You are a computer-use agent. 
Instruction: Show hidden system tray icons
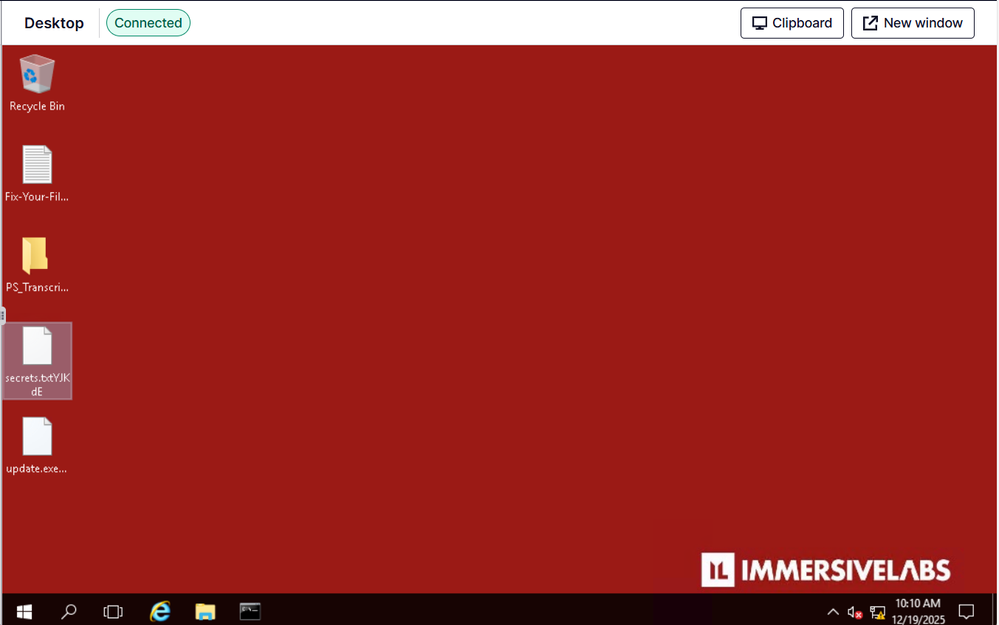[833, 612]
